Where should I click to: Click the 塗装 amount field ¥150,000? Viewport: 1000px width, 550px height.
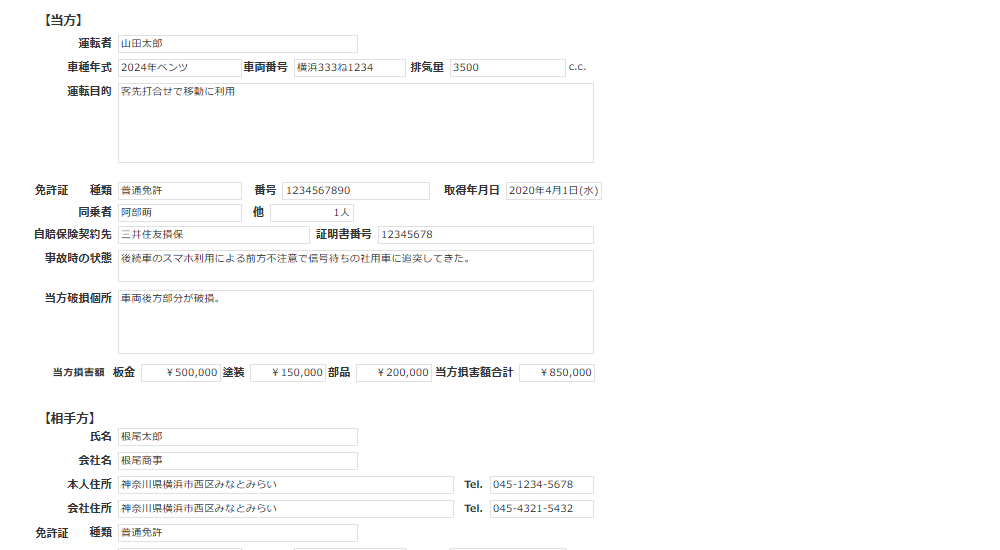click(287, 373)
